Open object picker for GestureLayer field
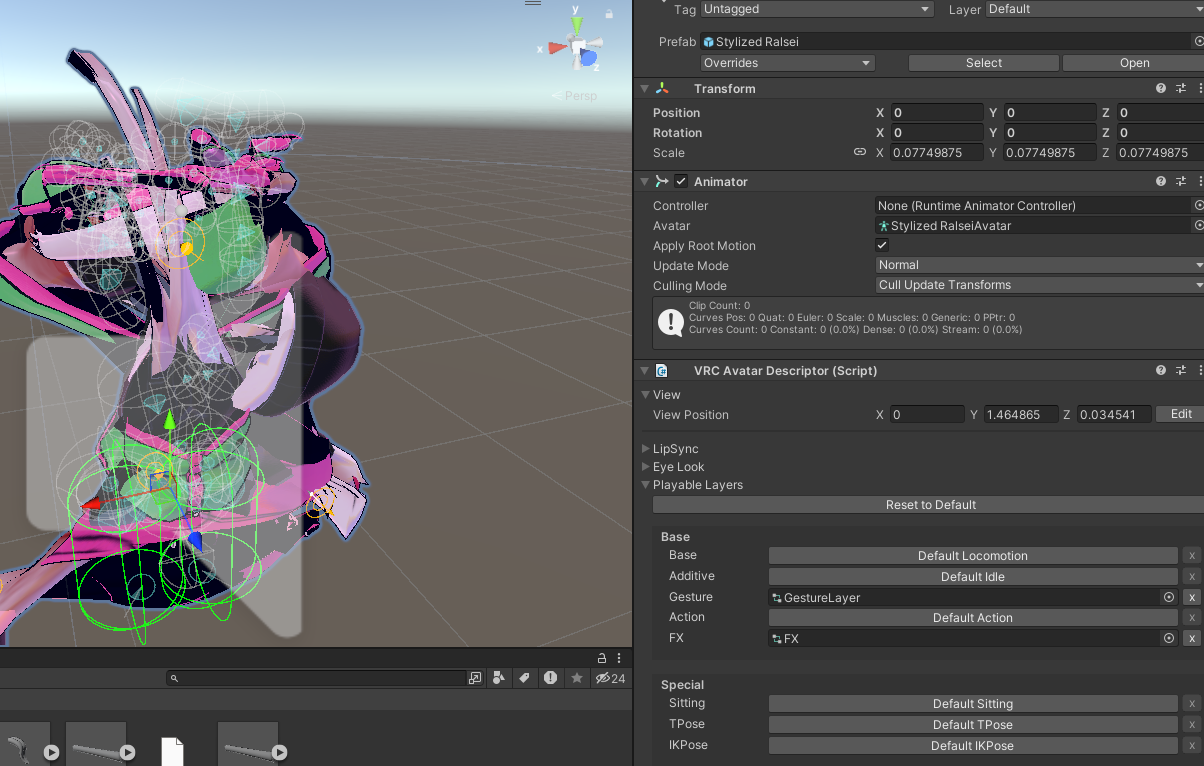This screenshot has height=766, width=1204. (1168, 597)
